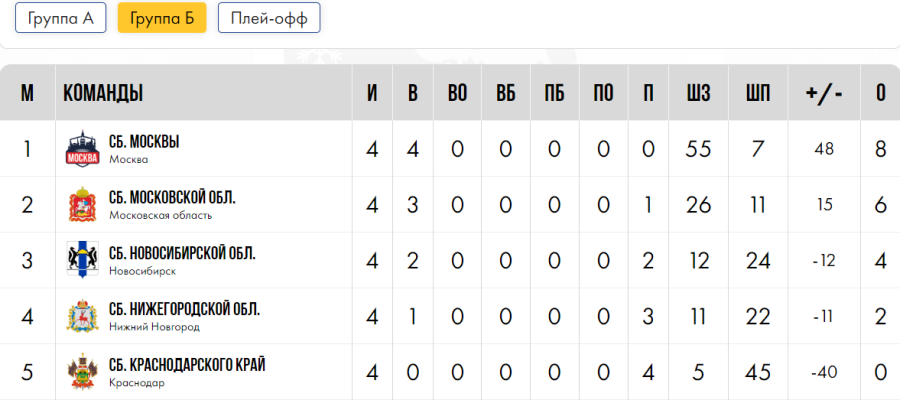Click the Krasnodar Krai team crest icon
The width and height of the screenshot is (900, 400).
(x=82, y=371)
